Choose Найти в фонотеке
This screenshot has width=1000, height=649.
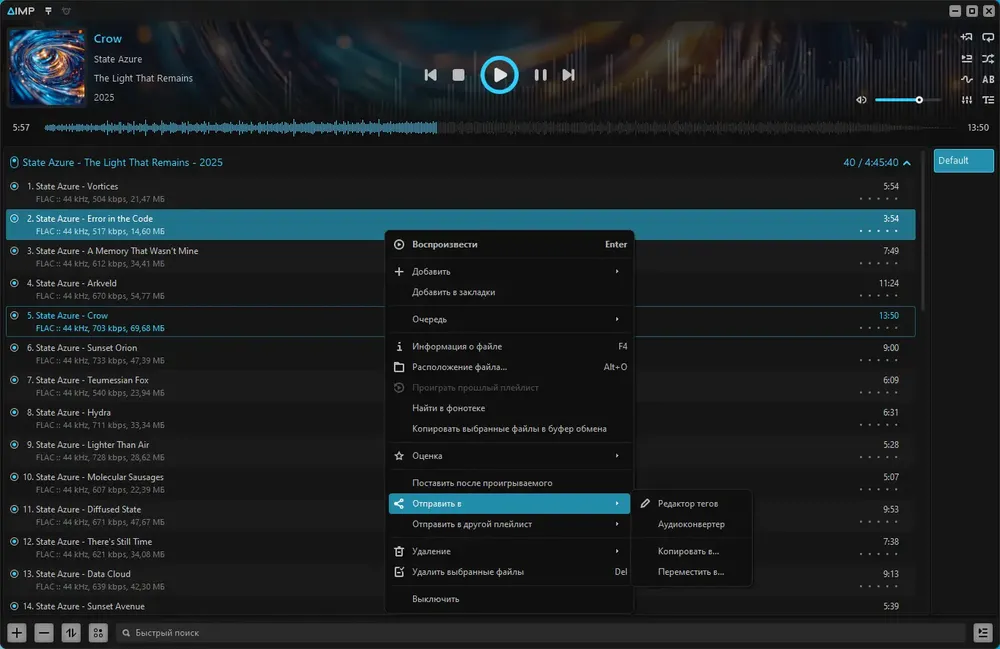pos(510,408)
